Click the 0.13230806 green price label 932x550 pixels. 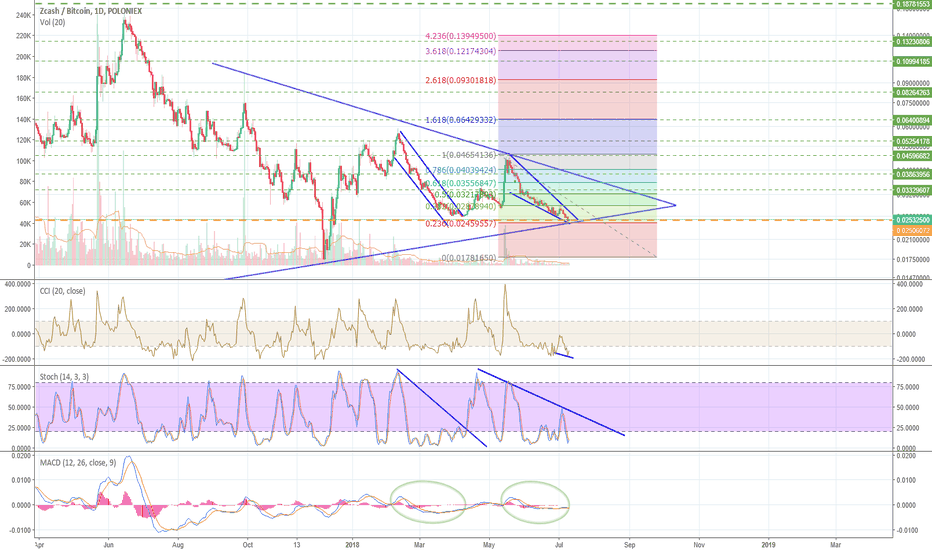pyautogui.click(x=912, y=42)
